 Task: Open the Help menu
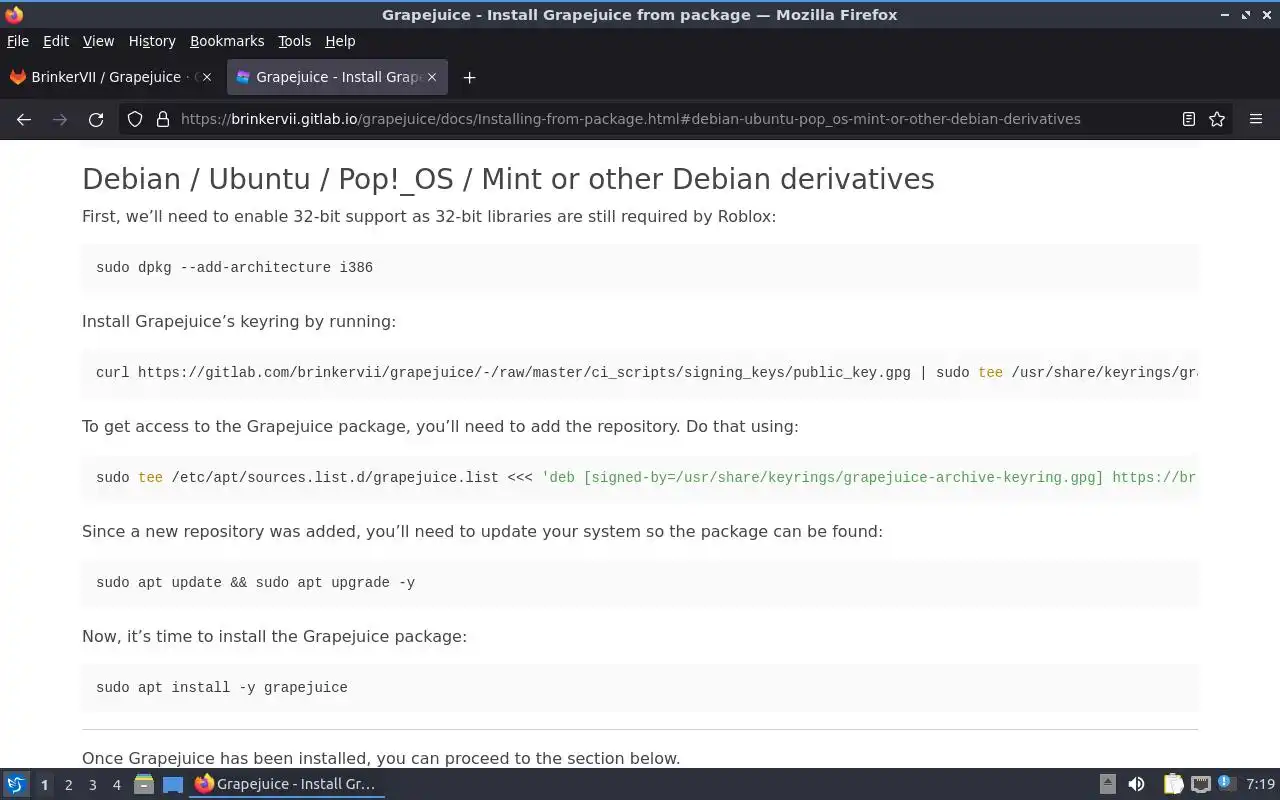coord(340,41)
